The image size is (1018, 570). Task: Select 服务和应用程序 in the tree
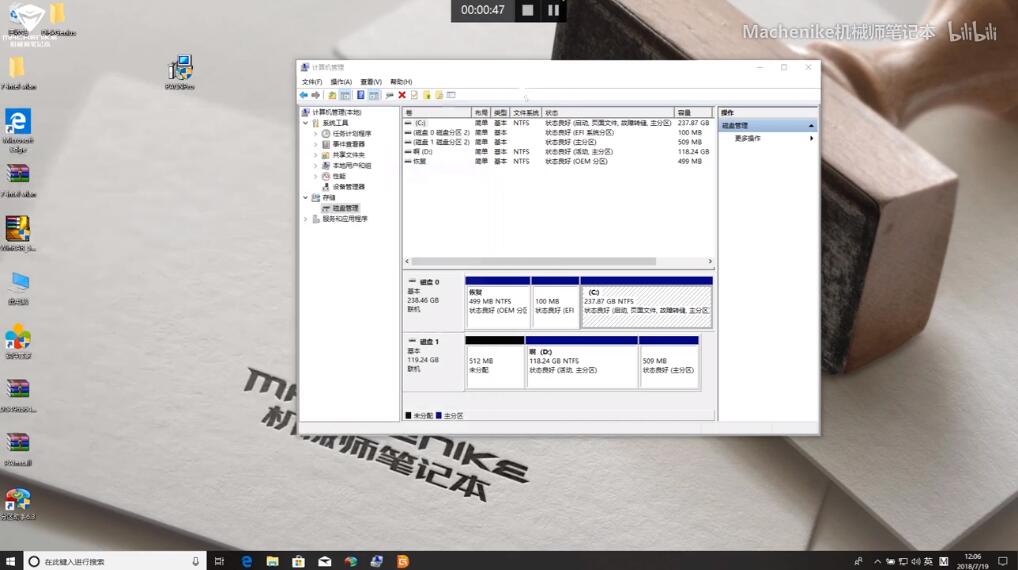pos(345,219)
